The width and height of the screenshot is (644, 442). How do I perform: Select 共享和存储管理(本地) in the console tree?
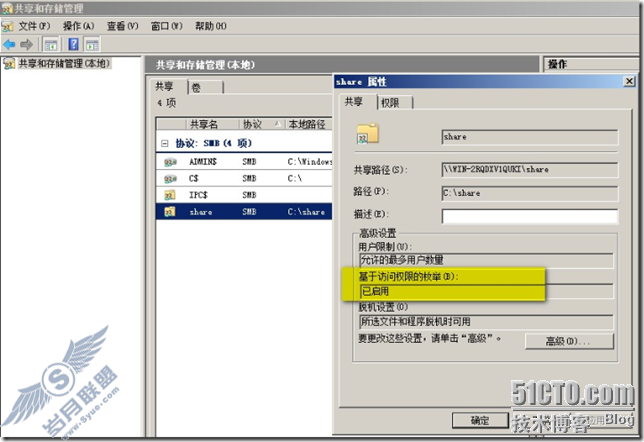[x=64, y=64]
